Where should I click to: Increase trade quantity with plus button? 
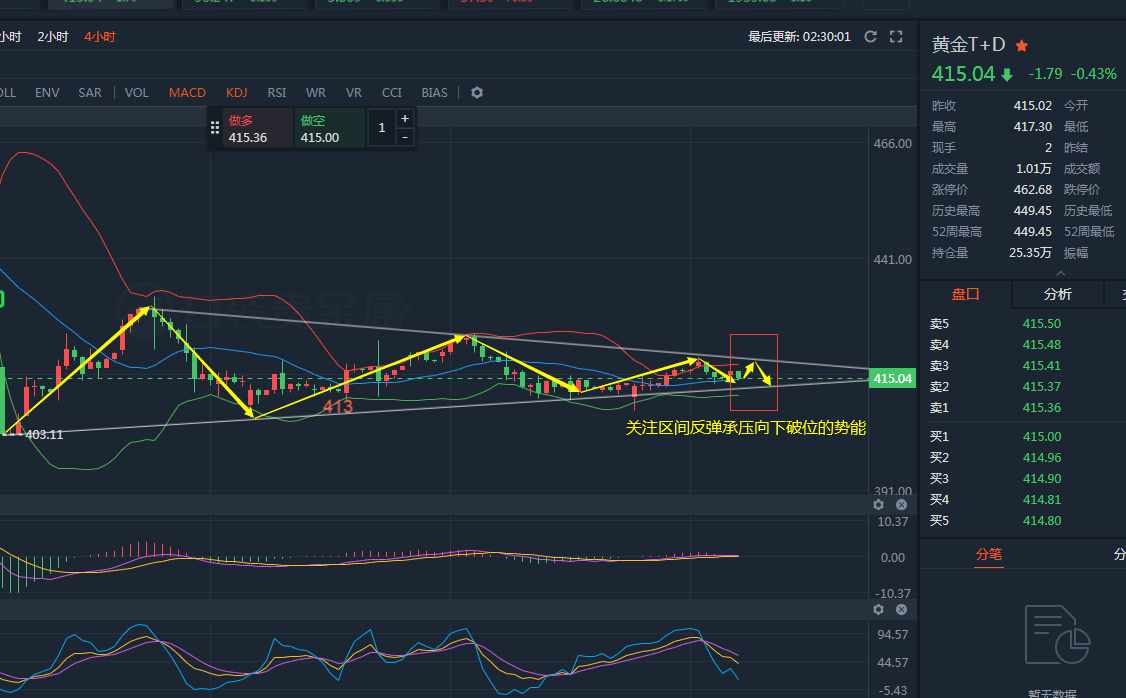point(405,118)
